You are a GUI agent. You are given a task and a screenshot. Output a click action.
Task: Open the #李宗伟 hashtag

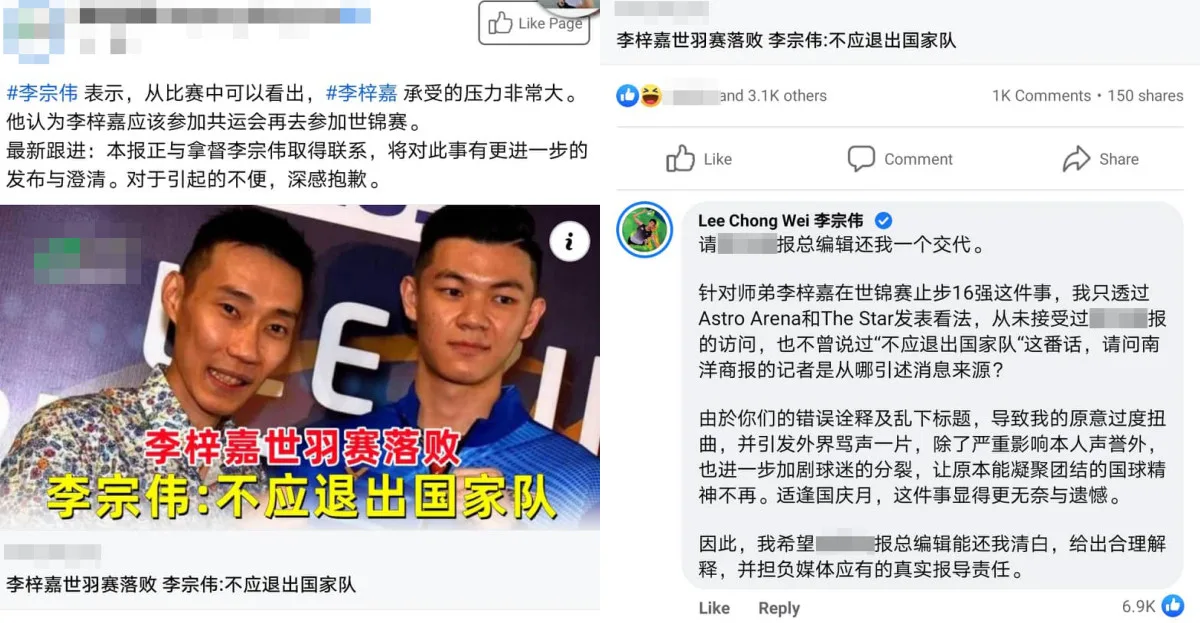click(x=42, y=94)
